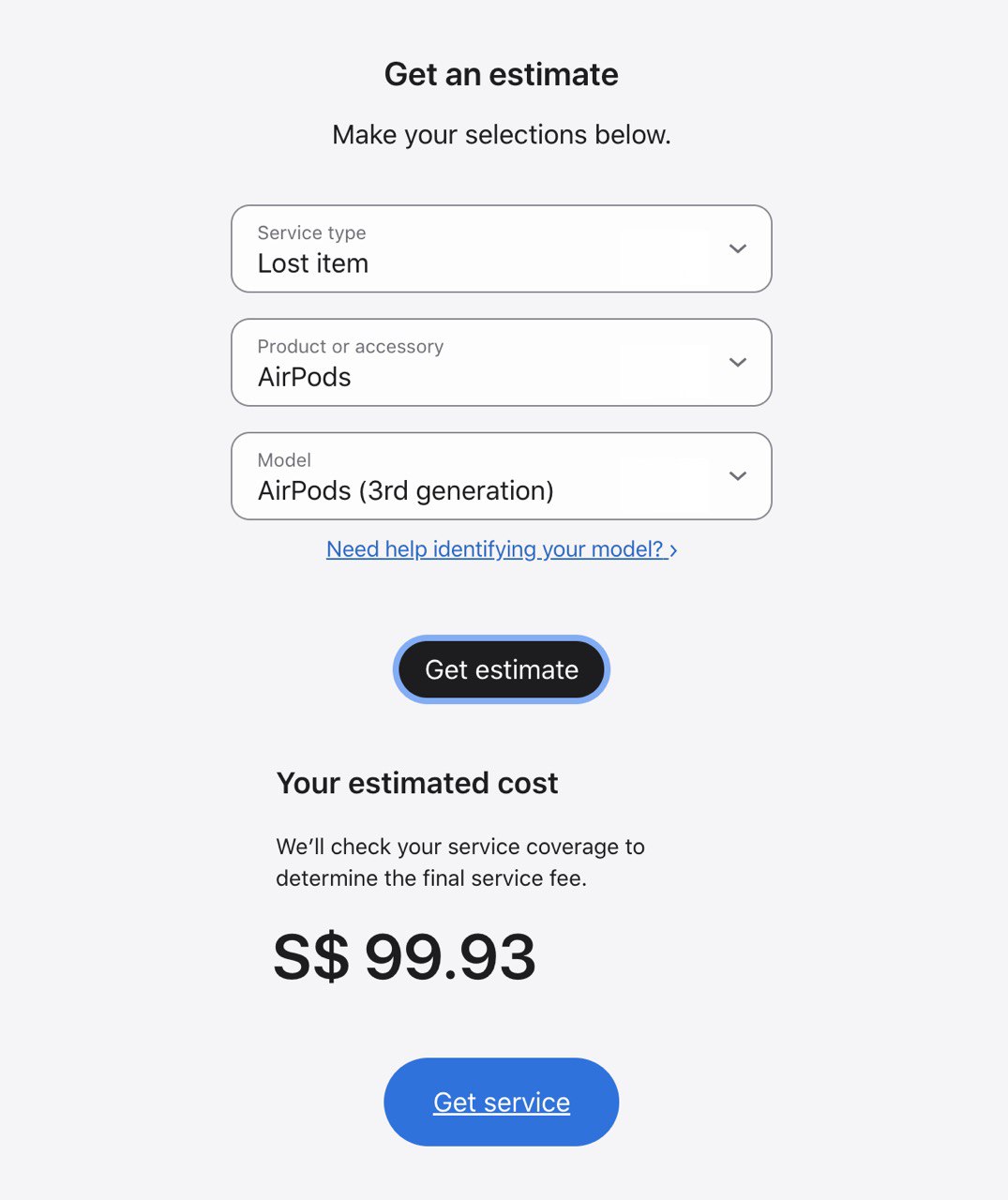Open the Service type dropdown
The width and height of the screenshot is (1008, 1200).
[x=501, y=248]
